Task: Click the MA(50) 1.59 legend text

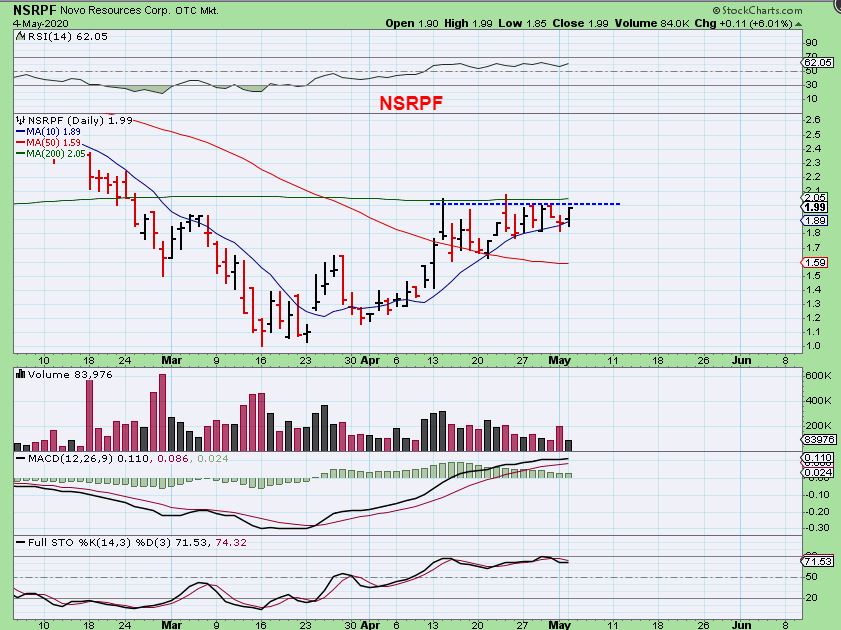Action: tap(53, 143)
